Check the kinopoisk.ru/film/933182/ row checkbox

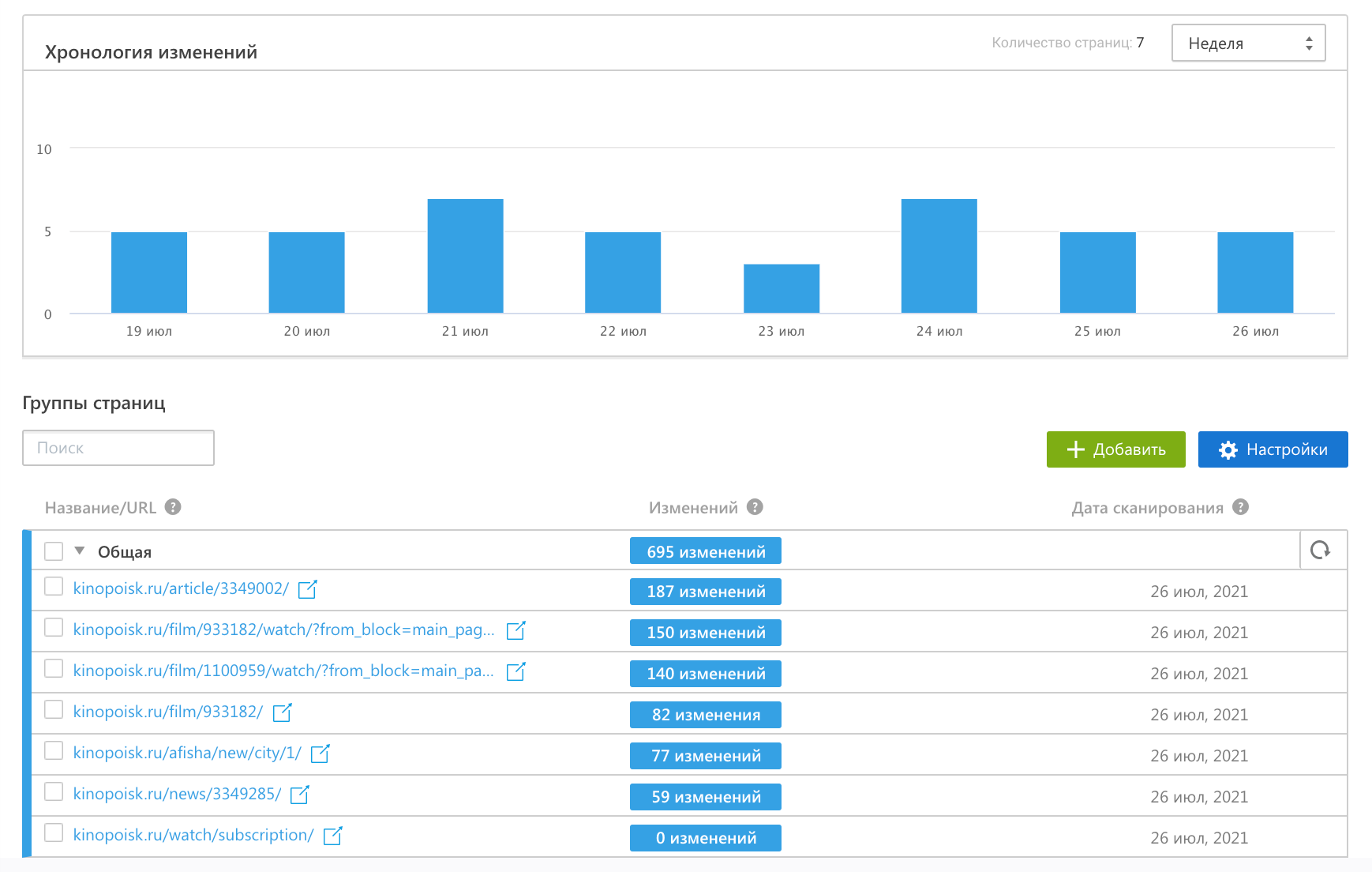click(x=54, y=709)
